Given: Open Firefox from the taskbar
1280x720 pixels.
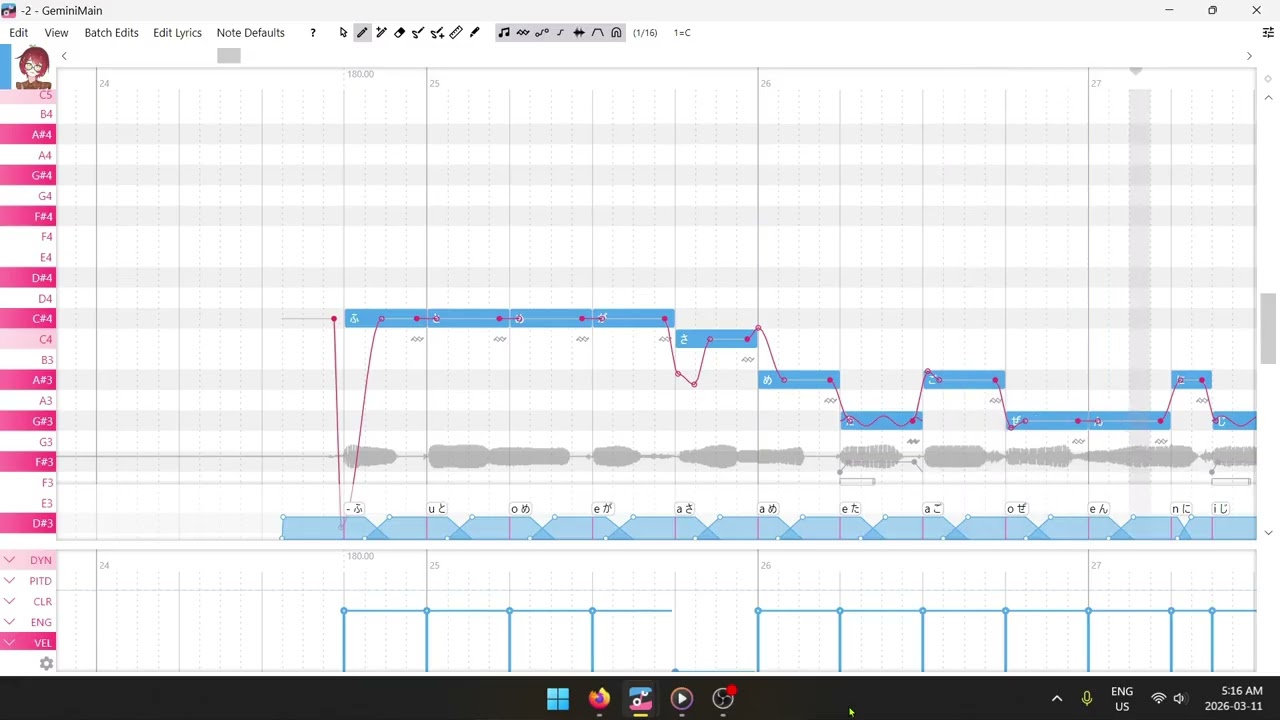Looking at the screenshot, I should point(599,699).
